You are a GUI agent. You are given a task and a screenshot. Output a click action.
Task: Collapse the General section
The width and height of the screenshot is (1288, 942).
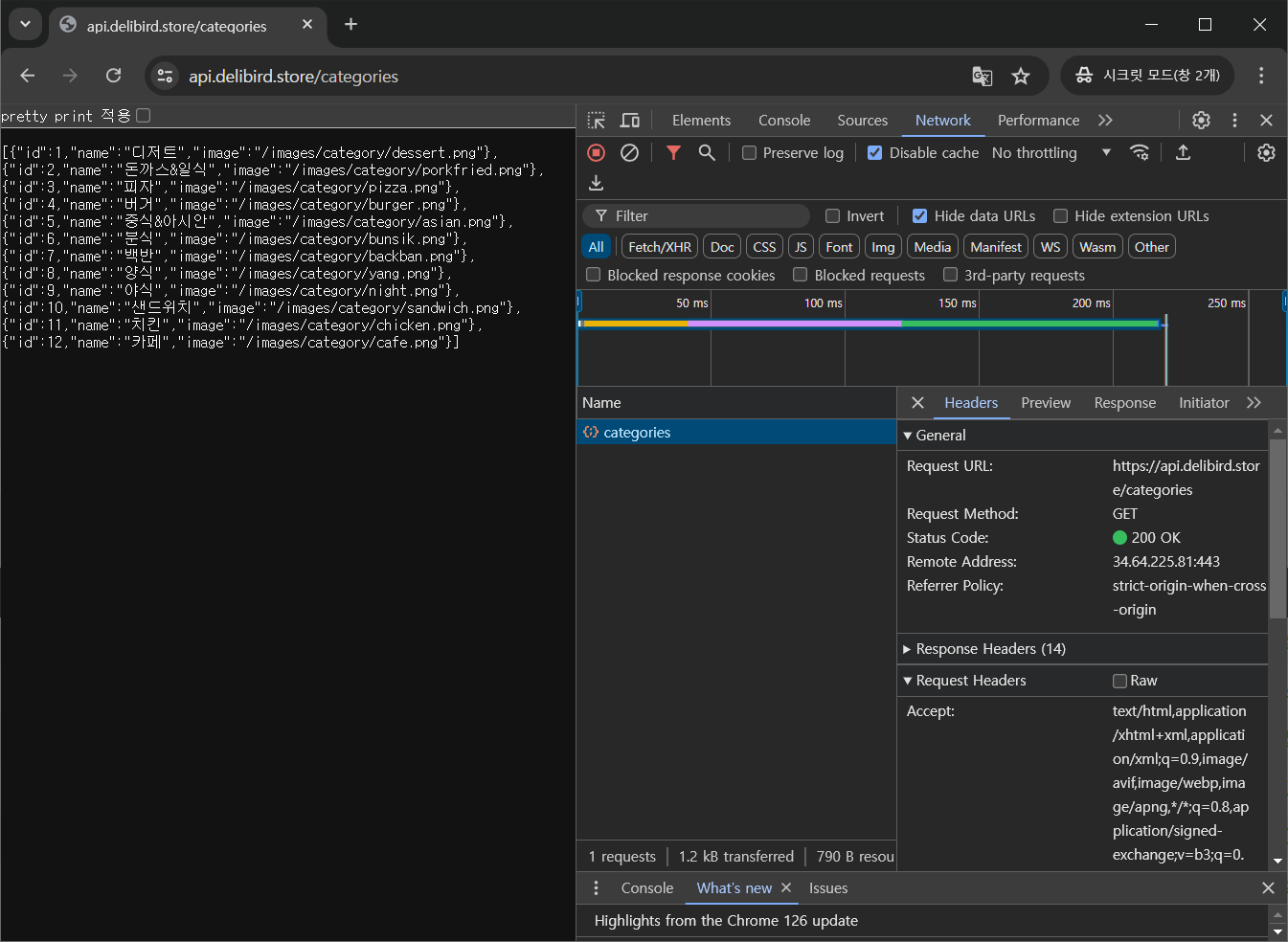coord(939,436)
